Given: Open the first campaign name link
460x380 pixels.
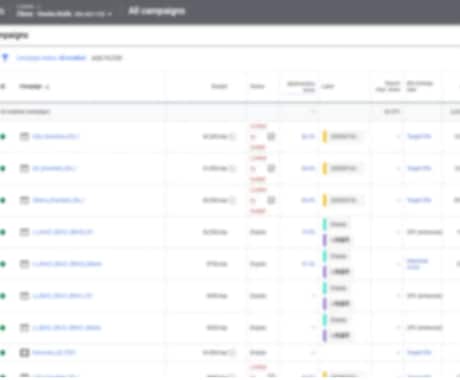Looking at the screenshot, I should coord(56,136).
